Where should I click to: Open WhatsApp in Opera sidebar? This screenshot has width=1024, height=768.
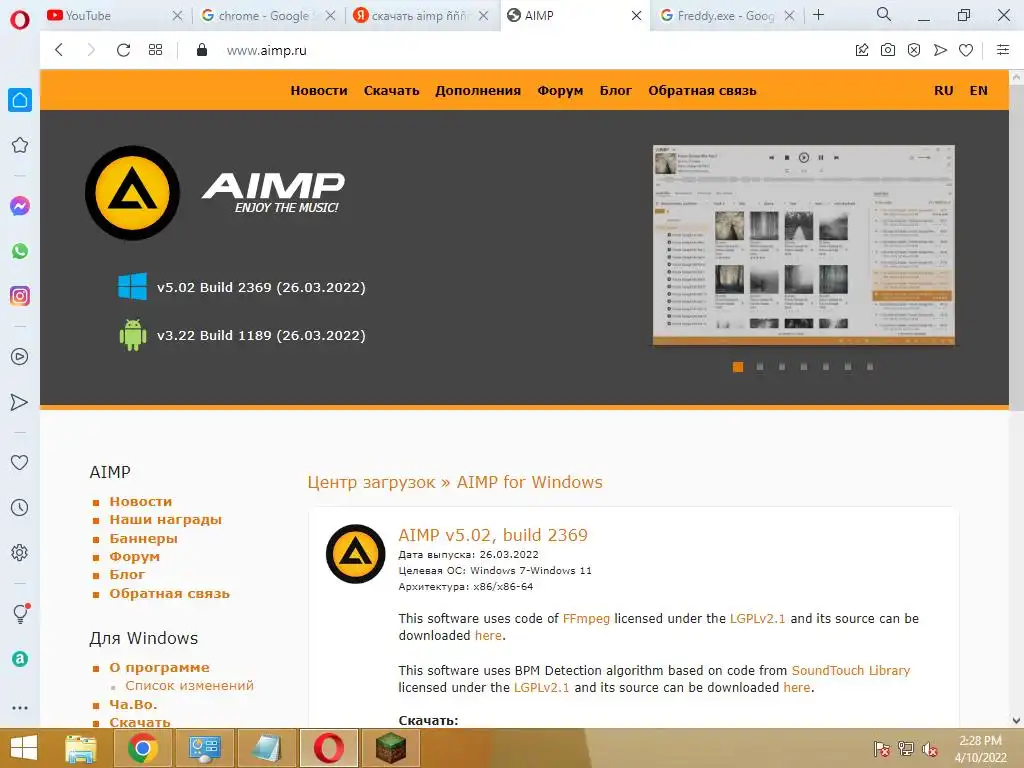point(20,251)
